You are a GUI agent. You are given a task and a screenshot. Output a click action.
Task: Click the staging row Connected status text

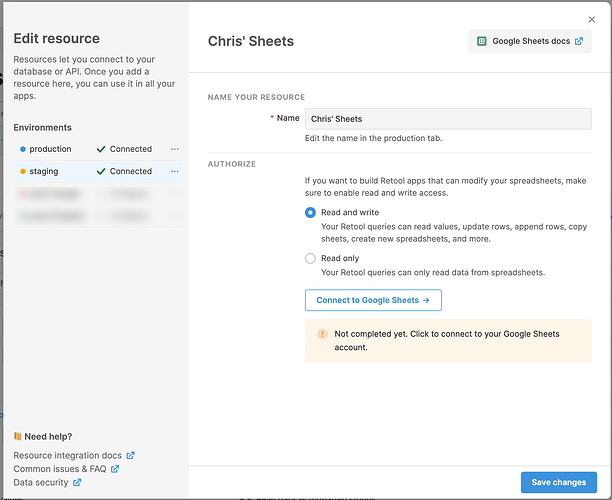[131, 171]
